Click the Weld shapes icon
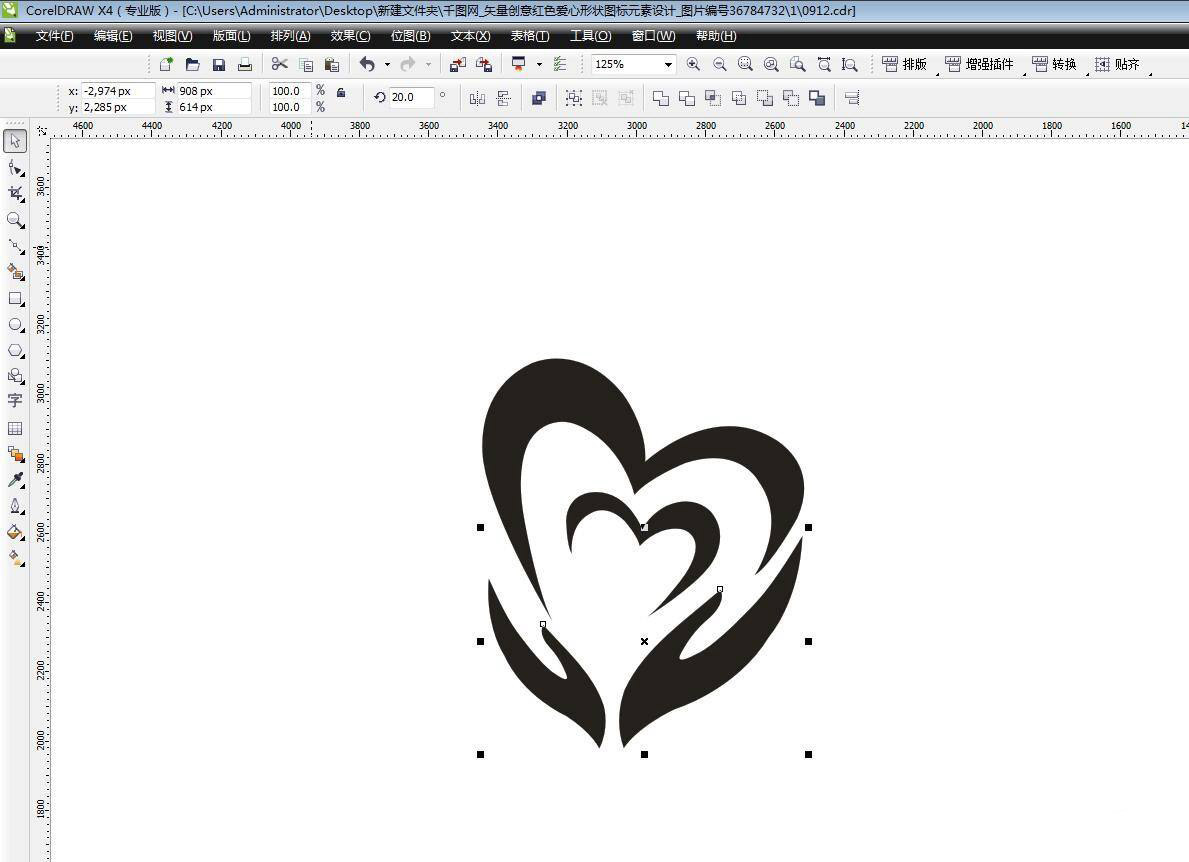This screenshot has height=862, width=1189. (661, 98)
